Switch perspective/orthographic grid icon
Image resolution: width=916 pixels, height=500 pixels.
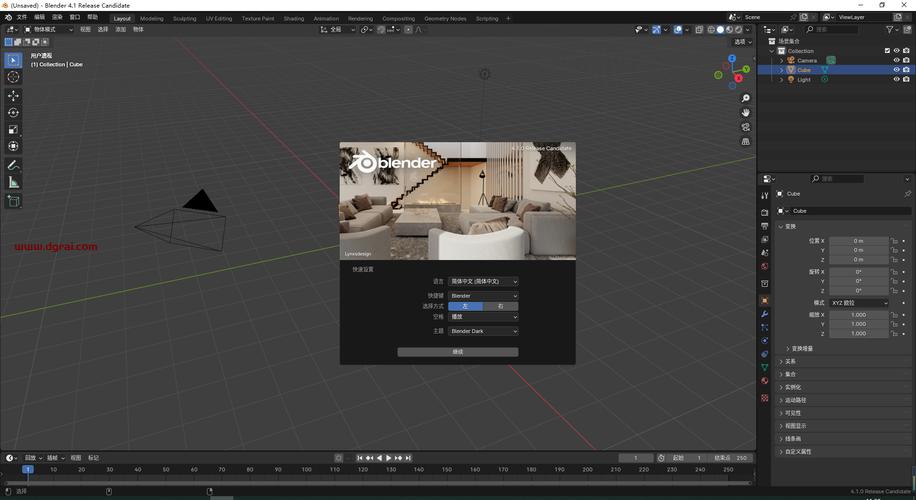(745, 141)
